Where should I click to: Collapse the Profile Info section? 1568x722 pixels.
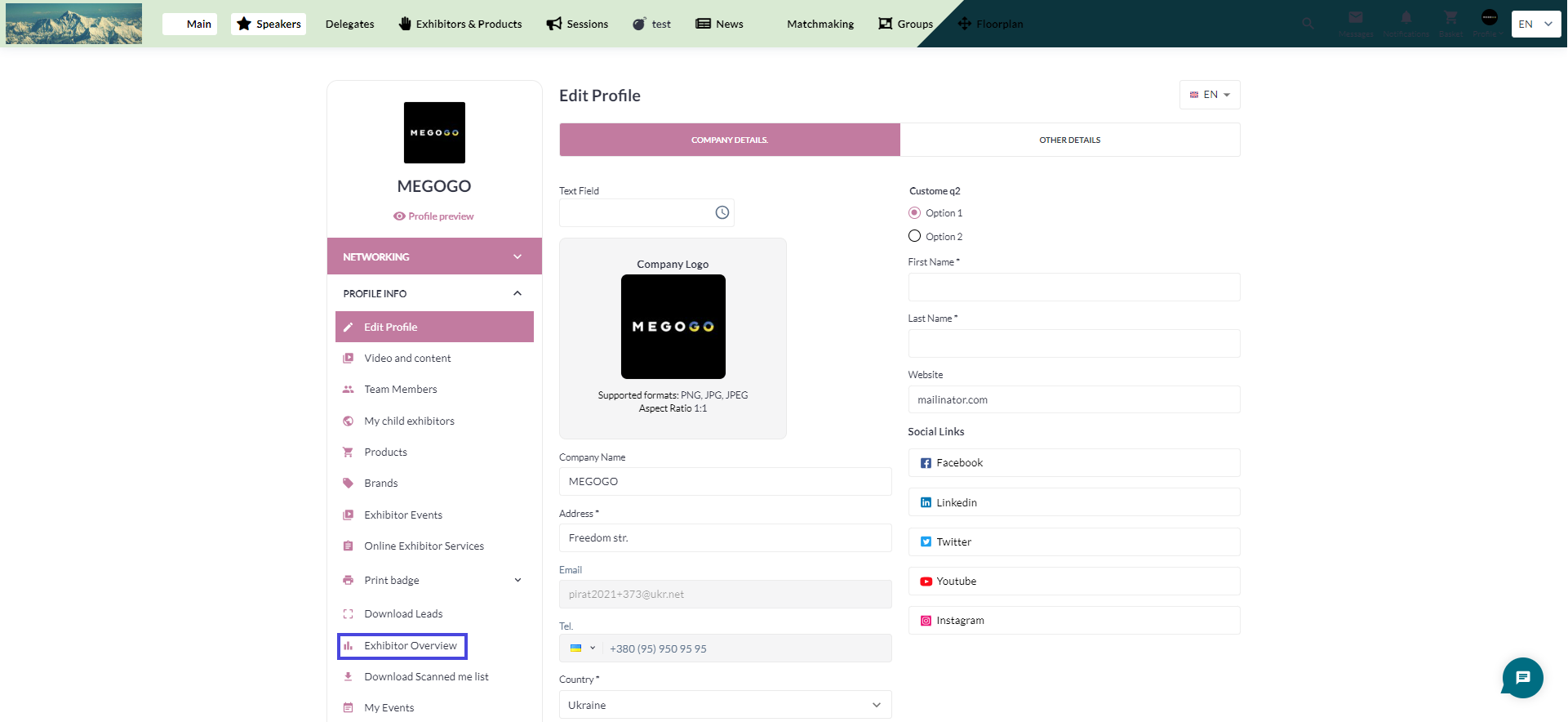coord(434,293)
